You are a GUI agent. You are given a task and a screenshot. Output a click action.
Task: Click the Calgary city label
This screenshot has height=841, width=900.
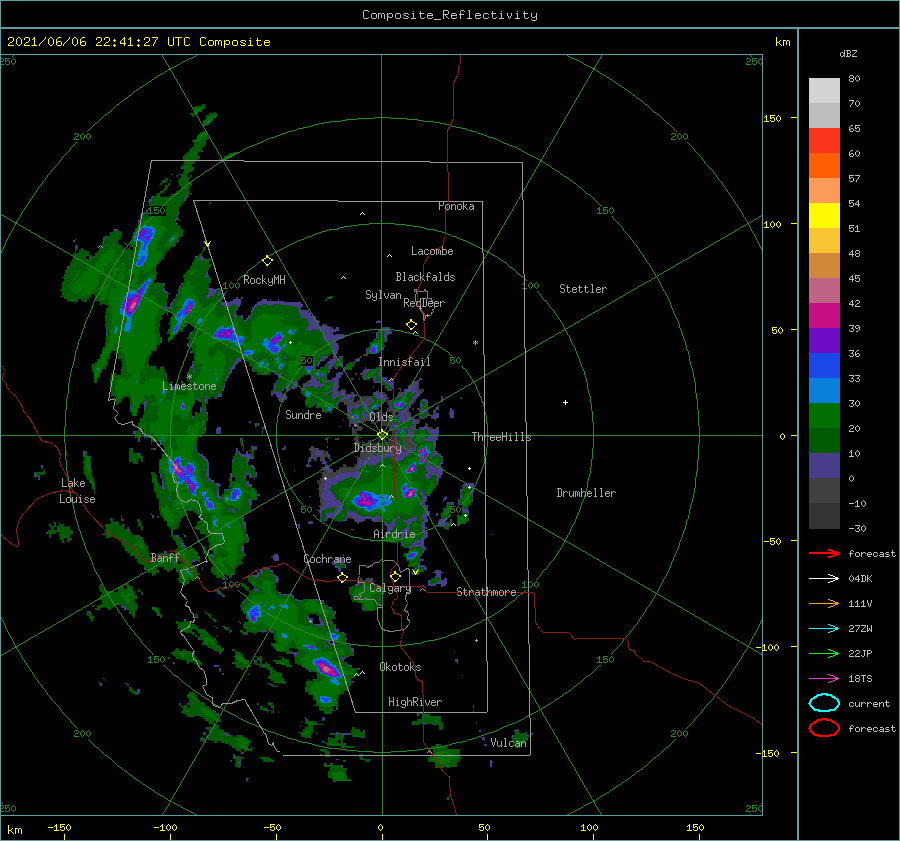pos(390,588)
